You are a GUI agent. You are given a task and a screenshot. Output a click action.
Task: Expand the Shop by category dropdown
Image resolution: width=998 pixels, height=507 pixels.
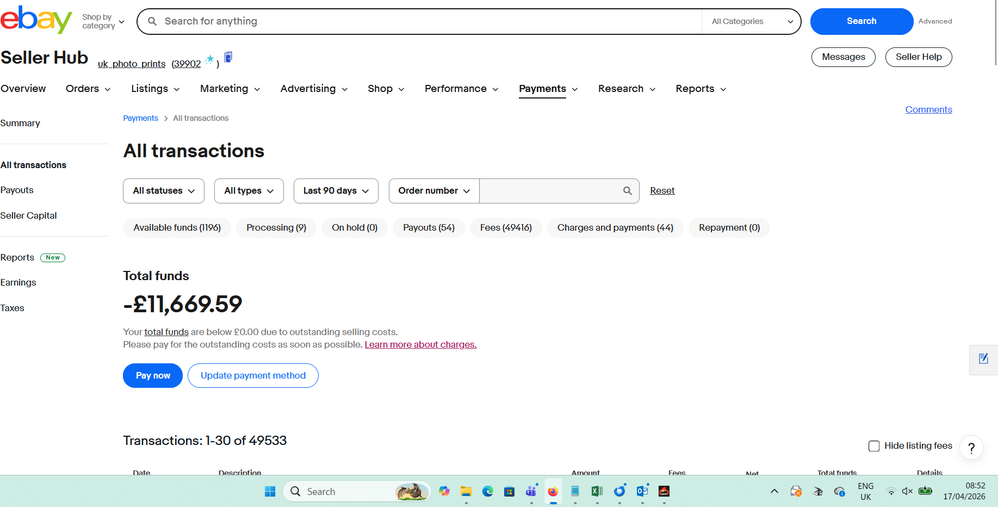tap(103, 22)
